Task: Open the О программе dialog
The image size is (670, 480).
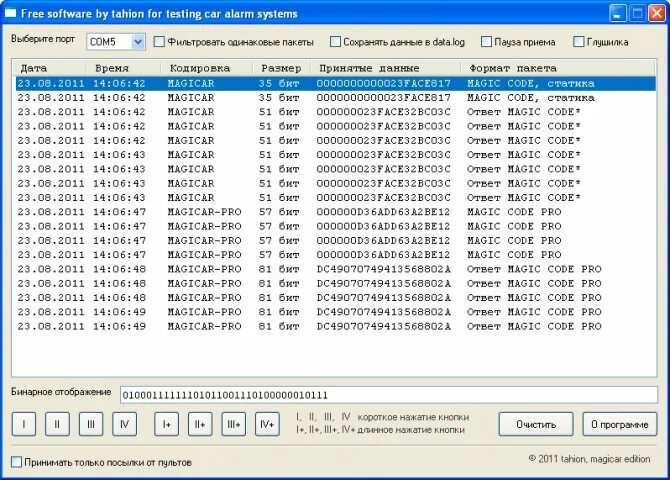Action: 620,424
